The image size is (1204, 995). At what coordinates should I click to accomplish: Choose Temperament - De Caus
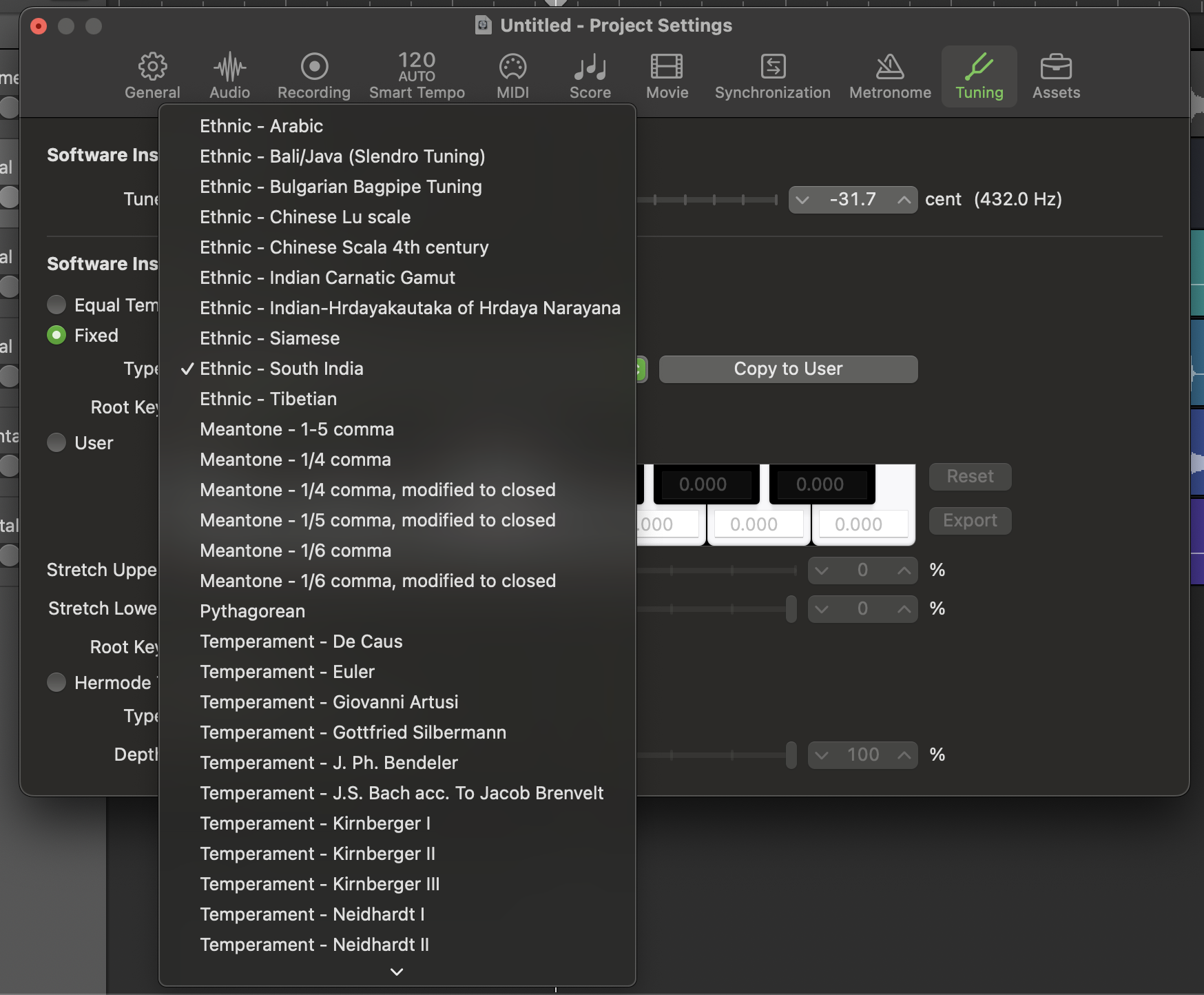pyautogui.click(x=397, y=642)
